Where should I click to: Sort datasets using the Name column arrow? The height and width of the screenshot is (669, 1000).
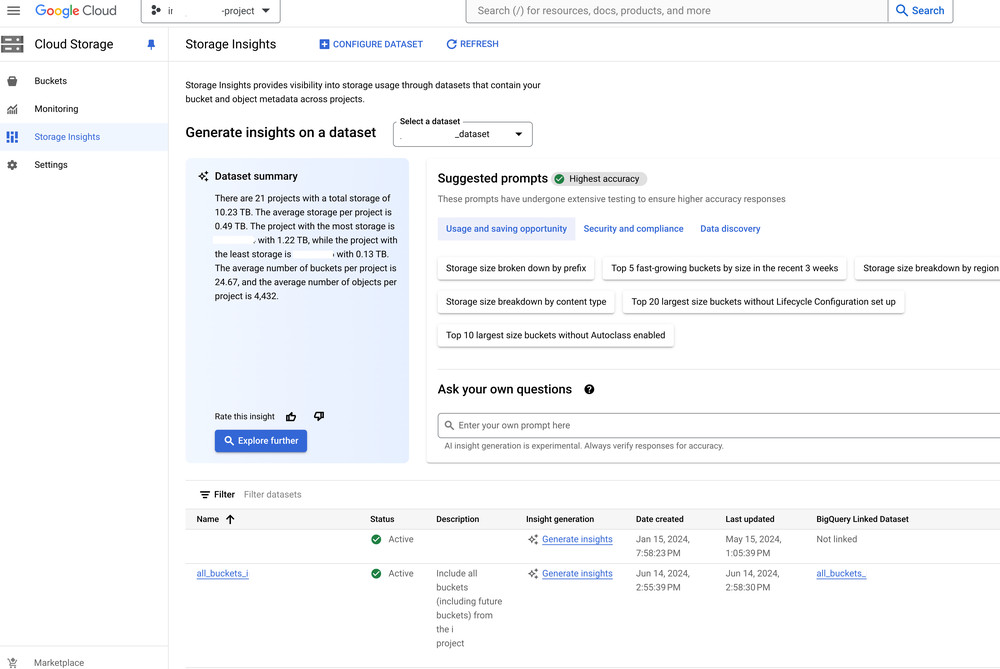[x=230, y=520]
